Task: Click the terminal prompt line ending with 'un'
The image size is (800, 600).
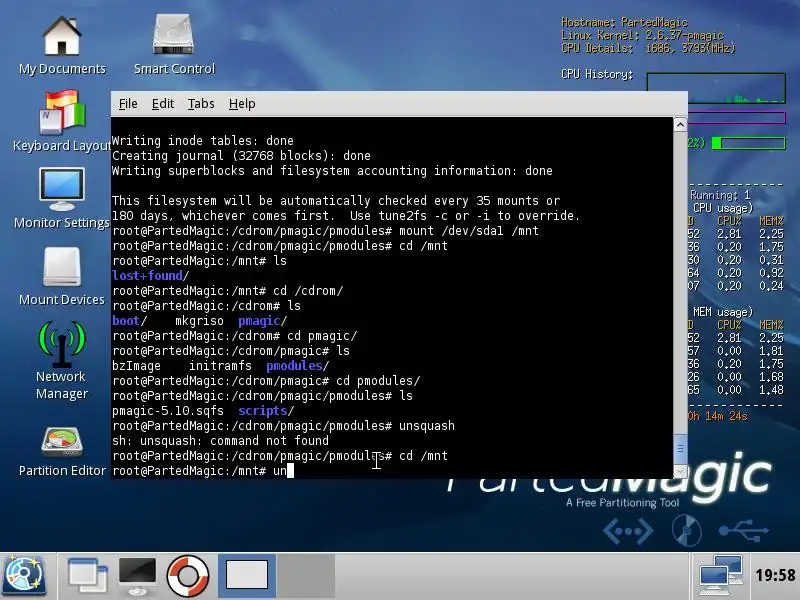Action: pos(203,470)
